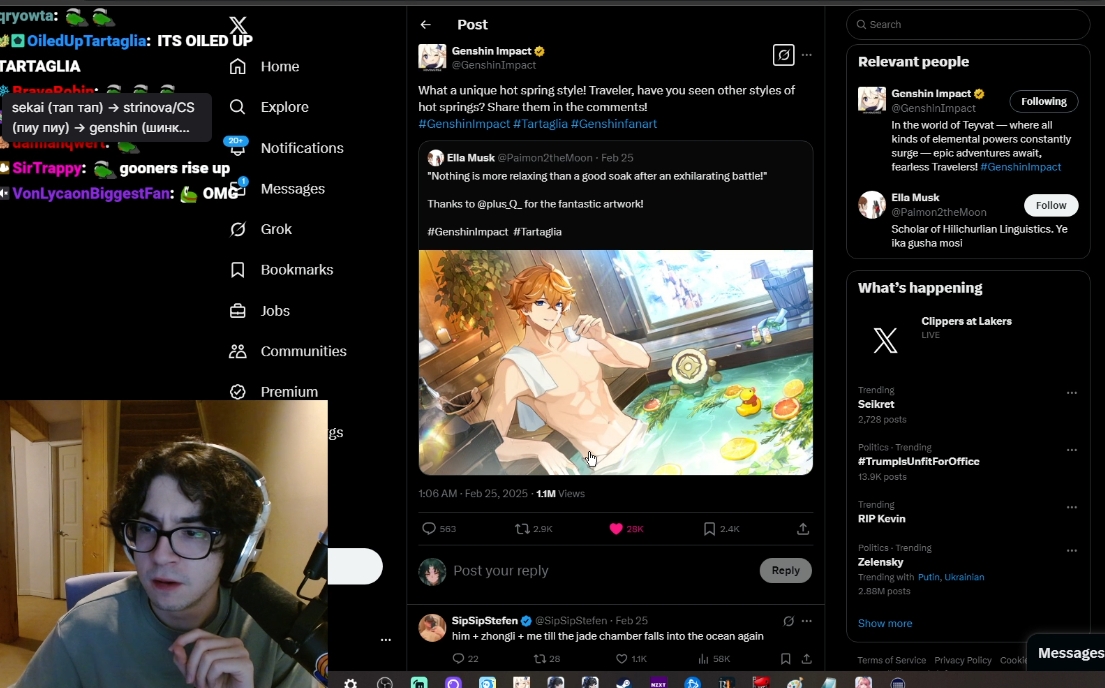Toggle bookmark on post showing 2.4K
This screenshot has width=1105, height=688.
click(x=710, y=529)
